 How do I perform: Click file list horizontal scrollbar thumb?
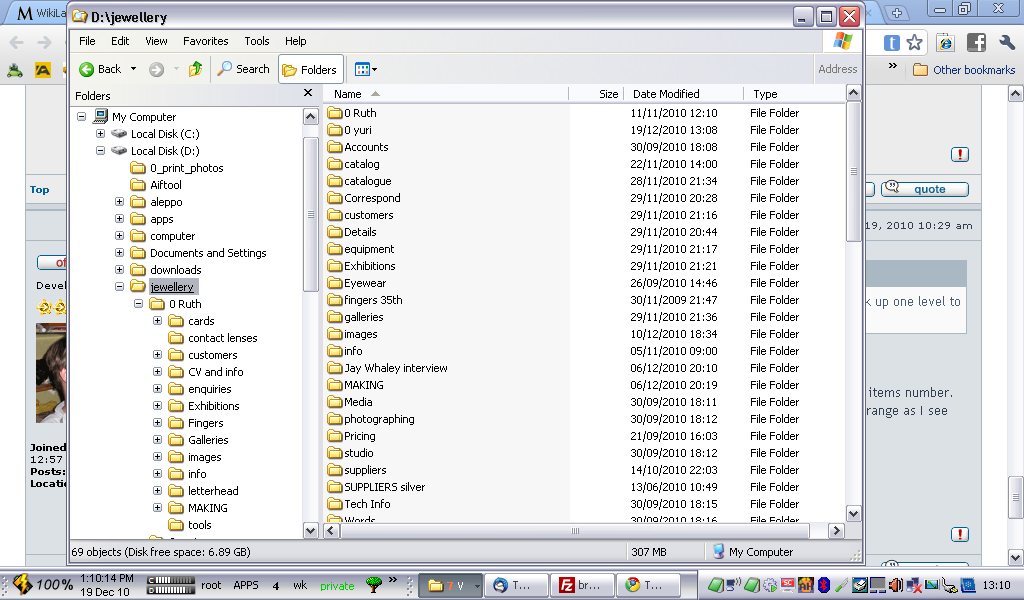tap(575, 531)
